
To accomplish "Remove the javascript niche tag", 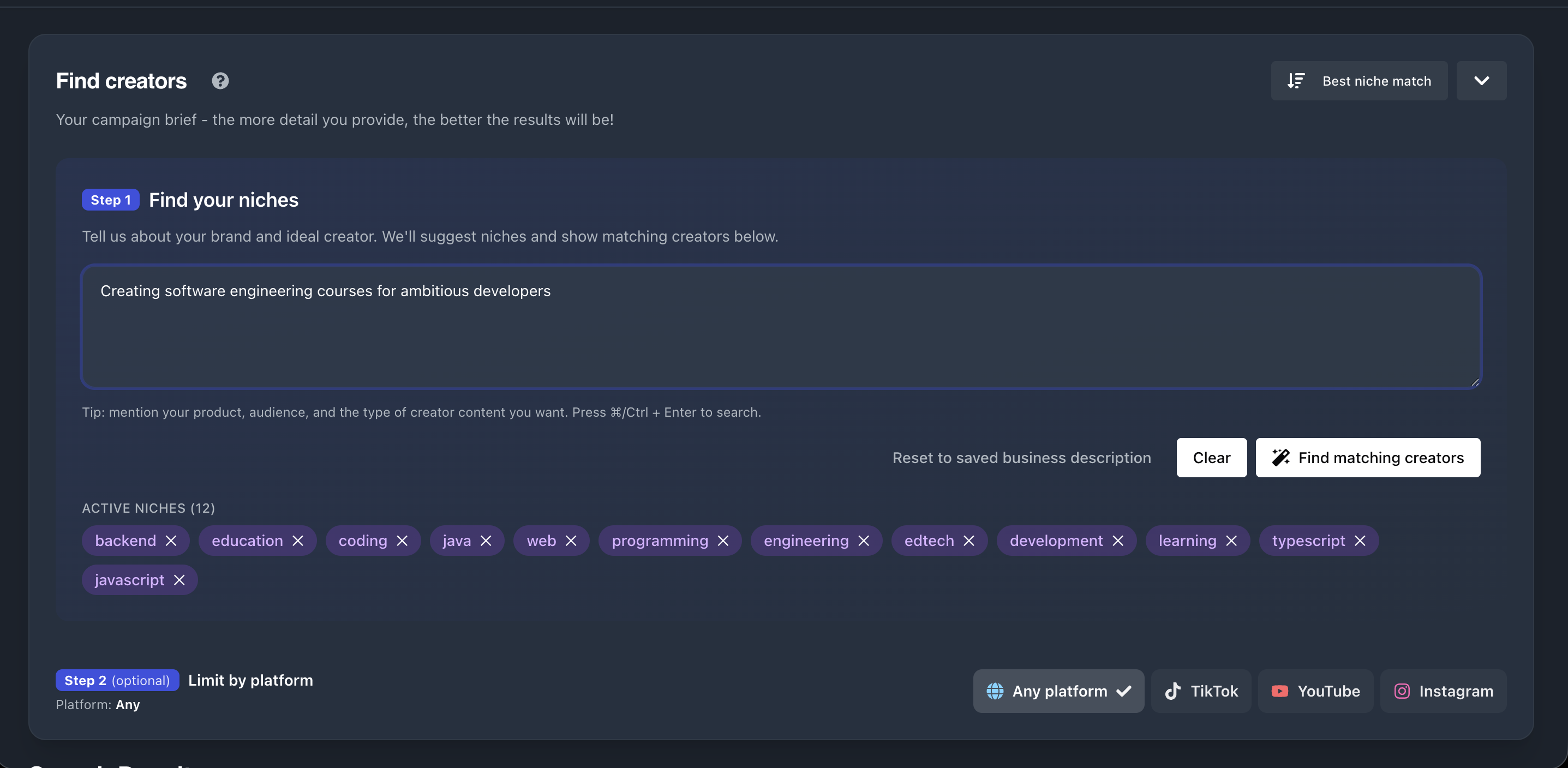I will pos(179,580).
